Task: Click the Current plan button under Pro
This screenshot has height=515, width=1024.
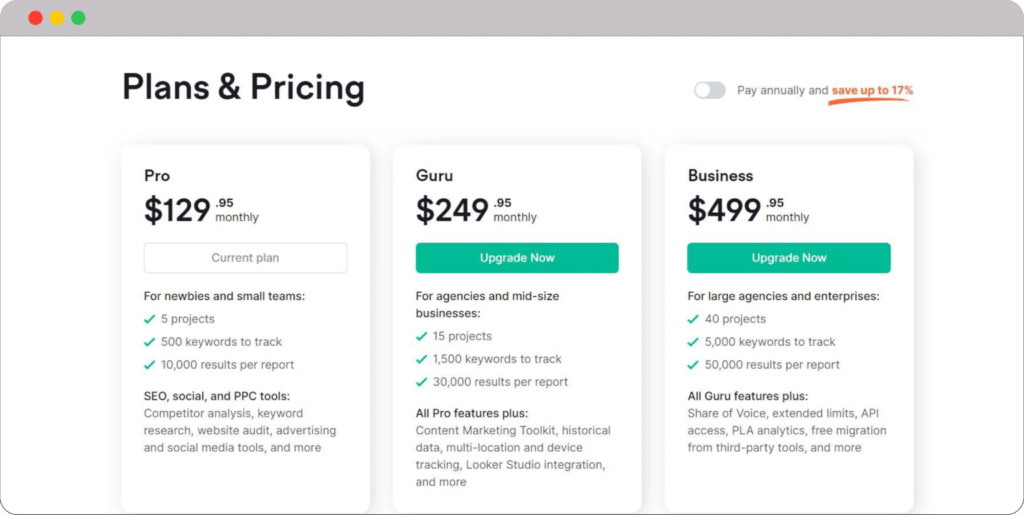Action: (x=246, y=258)
